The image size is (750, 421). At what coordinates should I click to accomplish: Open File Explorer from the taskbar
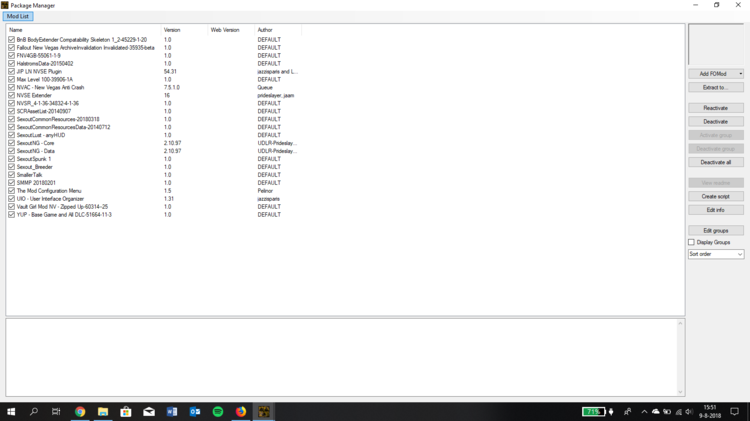click(103, 411)
